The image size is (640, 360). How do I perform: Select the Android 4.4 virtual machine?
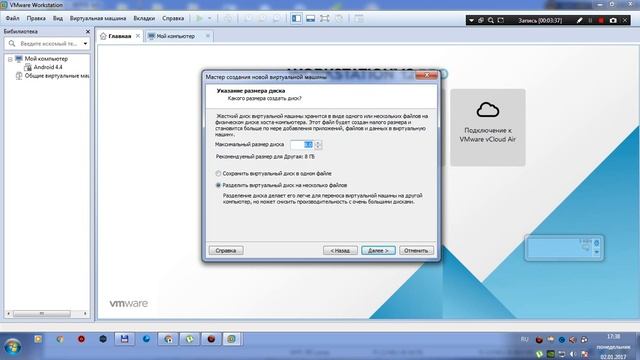point(48,67)
